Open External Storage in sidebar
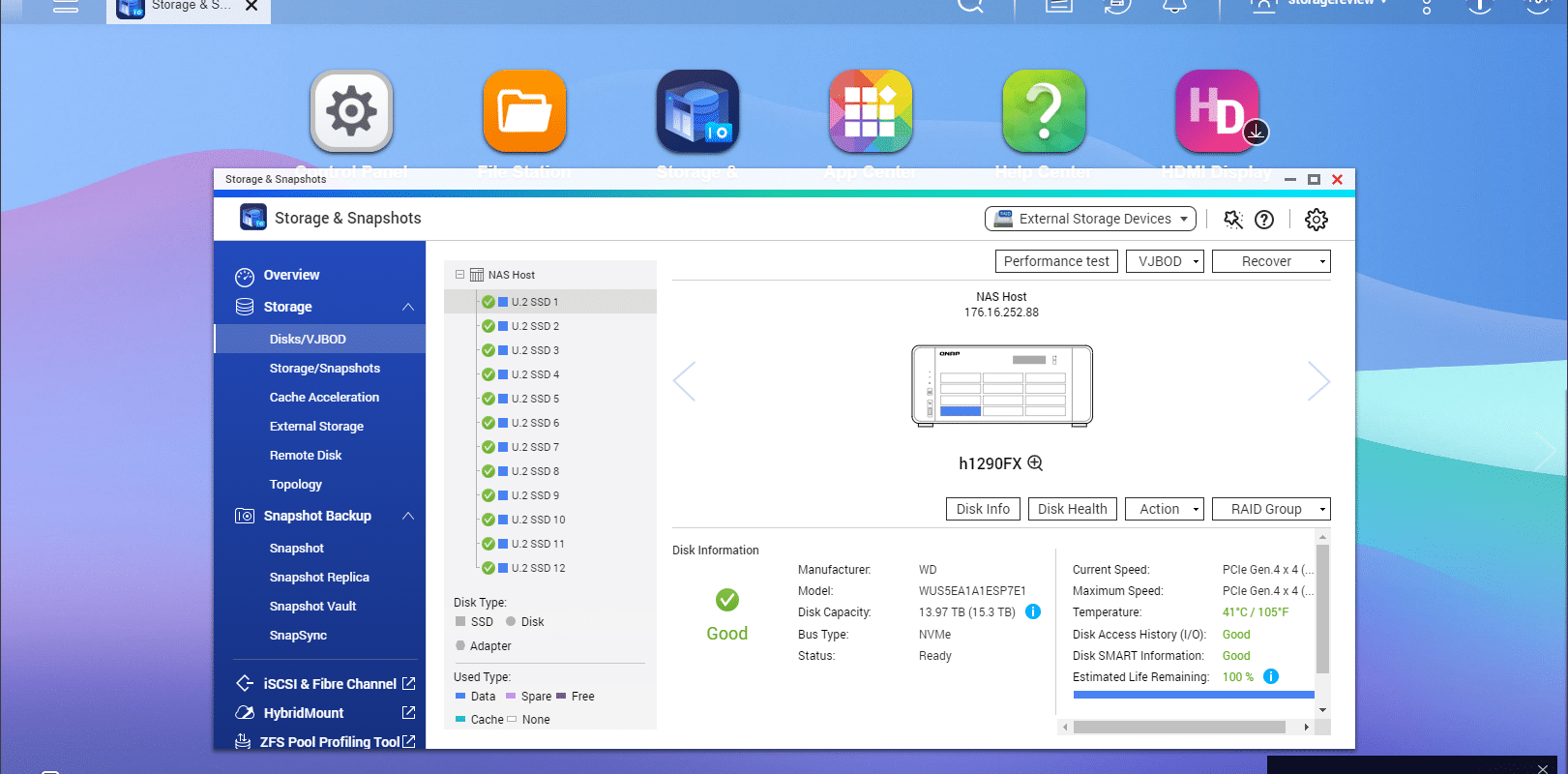The height and width of the screenshot is (774, 1568). tap(316, 426)
